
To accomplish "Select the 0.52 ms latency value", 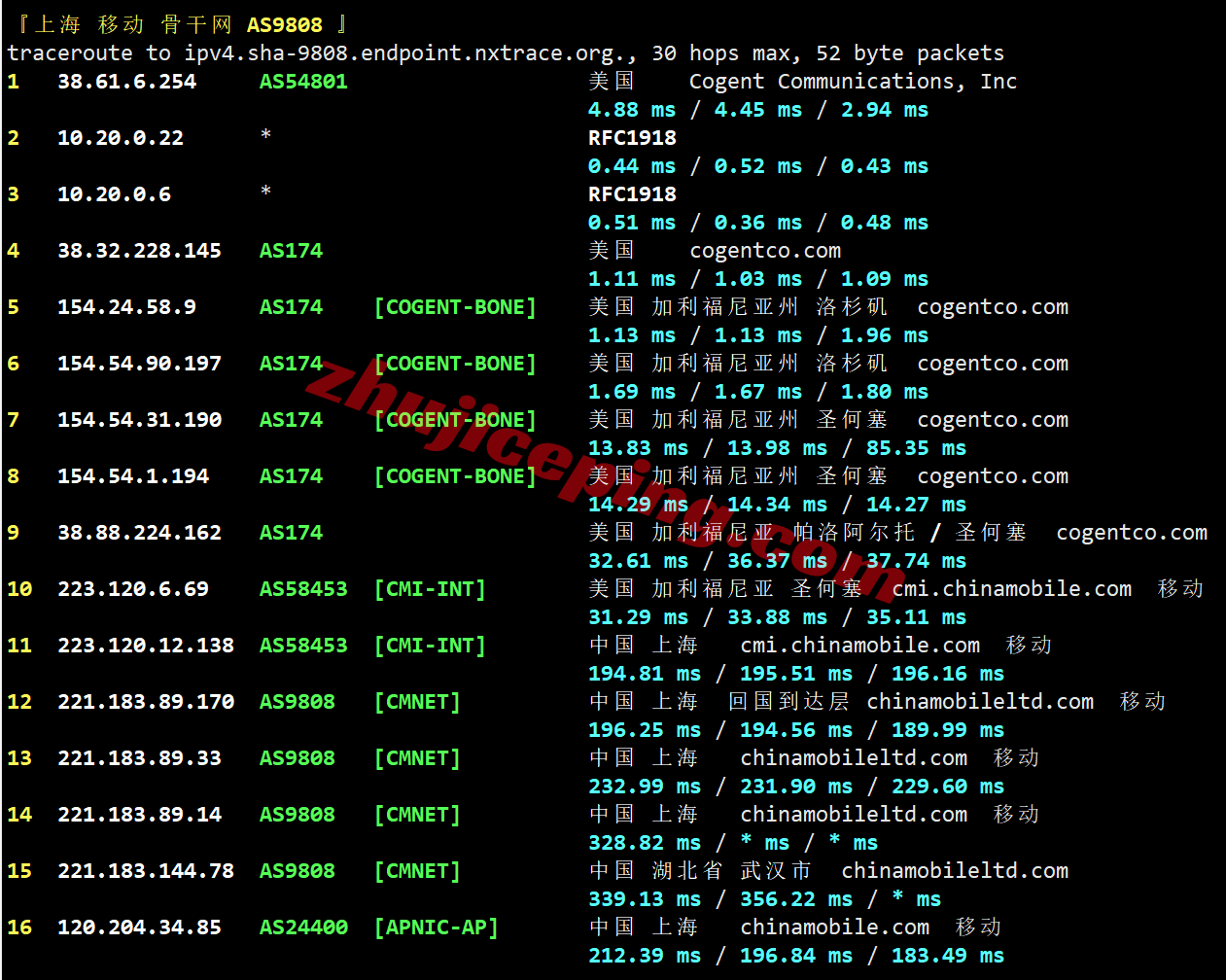I will point(758,166).
